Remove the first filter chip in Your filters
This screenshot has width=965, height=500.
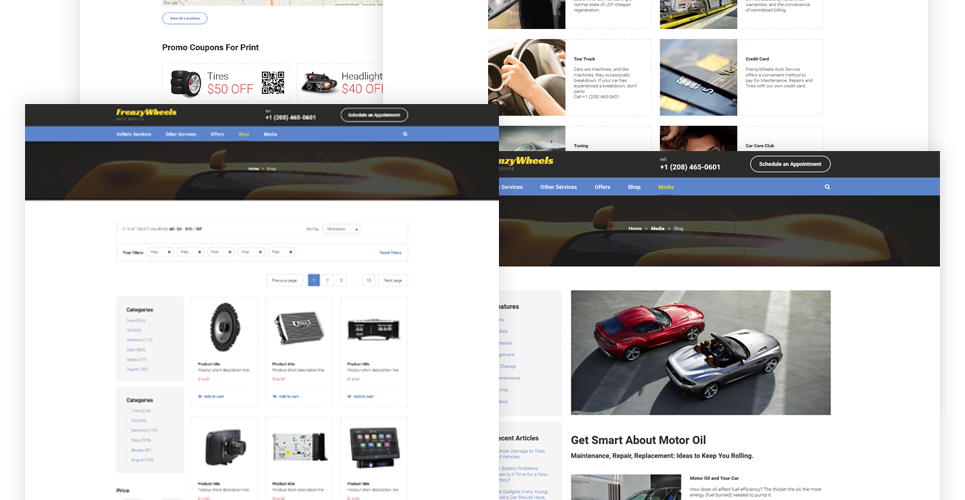[x=169, y=252]
